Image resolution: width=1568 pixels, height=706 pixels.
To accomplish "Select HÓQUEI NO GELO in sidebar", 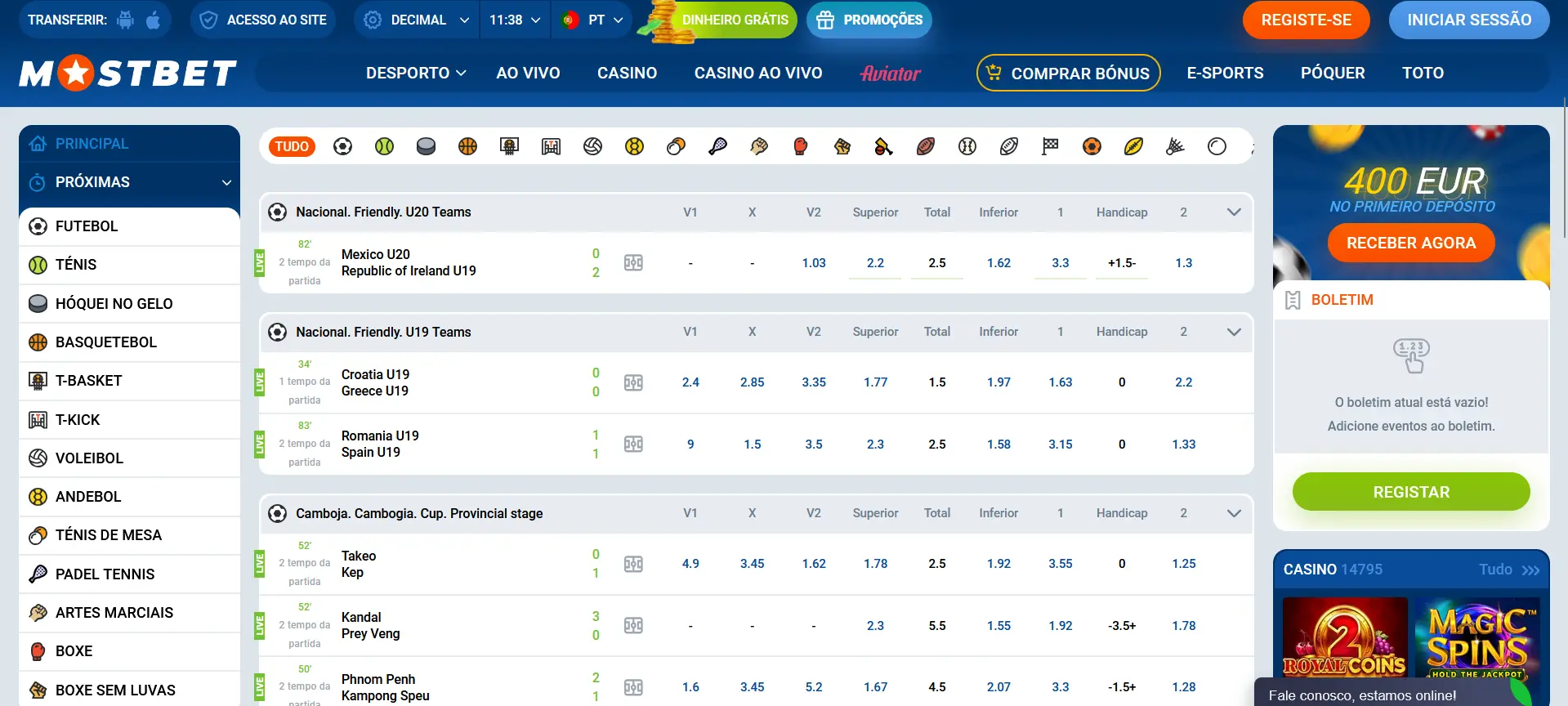I will pos(130,304).
